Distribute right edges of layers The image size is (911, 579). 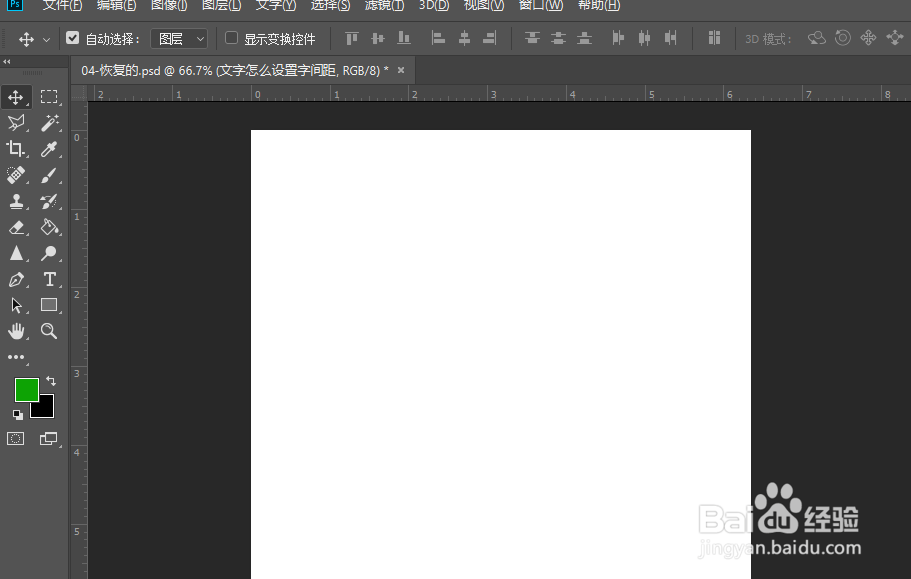click(670, 38)
